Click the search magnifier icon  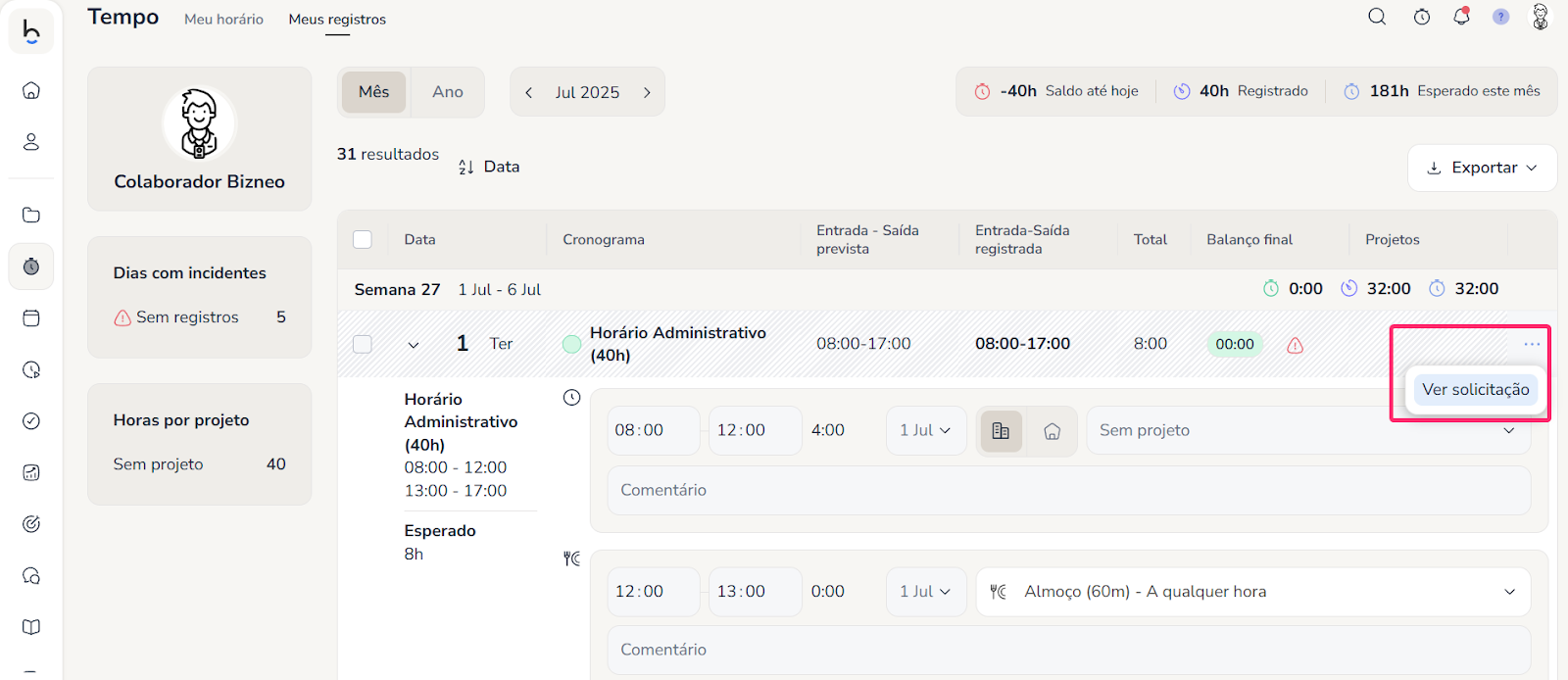tap(1377, 17)
